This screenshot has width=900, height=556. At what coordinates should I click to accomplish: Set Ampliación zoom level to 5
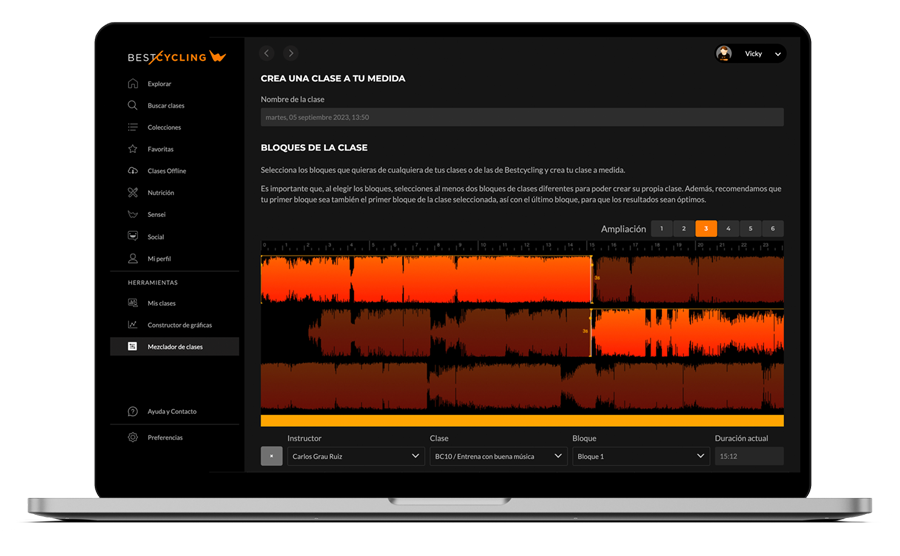[750, 229]
